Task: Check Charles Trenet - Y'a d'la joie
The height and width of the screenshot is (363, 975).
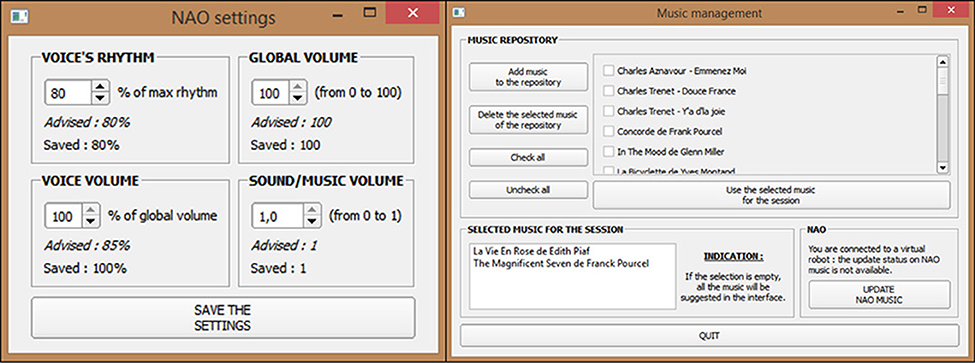Action: point(609,112)
